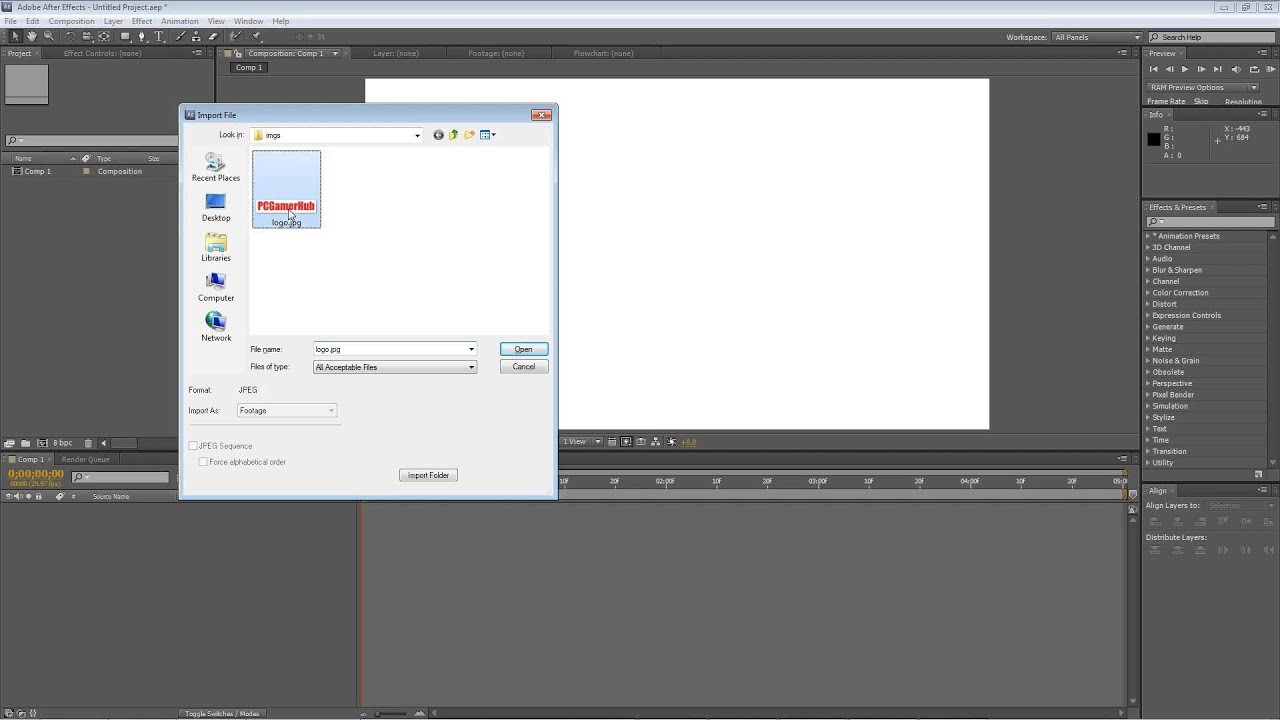The height and width of the screenshot is (720, 1280).
Task: Open the Effect menu
Action: tap(142, 21)
